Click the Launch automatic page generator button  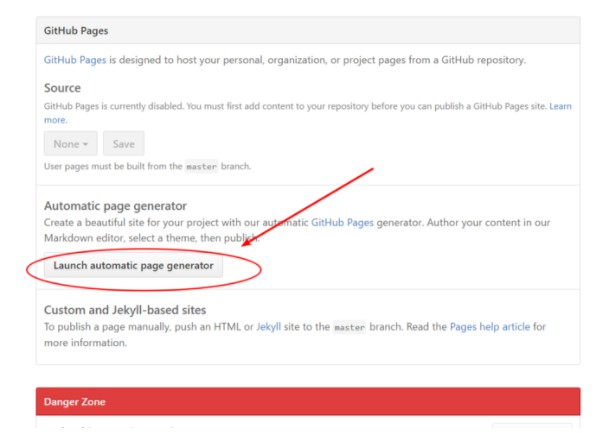pos(133,266)
